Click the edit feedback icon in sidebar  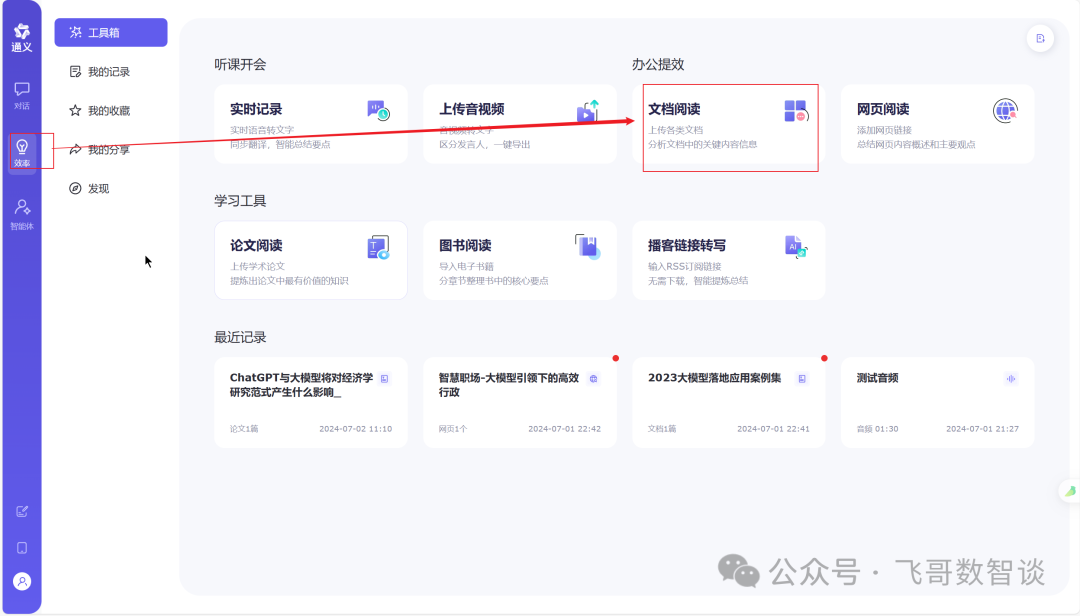pyautogui.click(x=22, y=511)
